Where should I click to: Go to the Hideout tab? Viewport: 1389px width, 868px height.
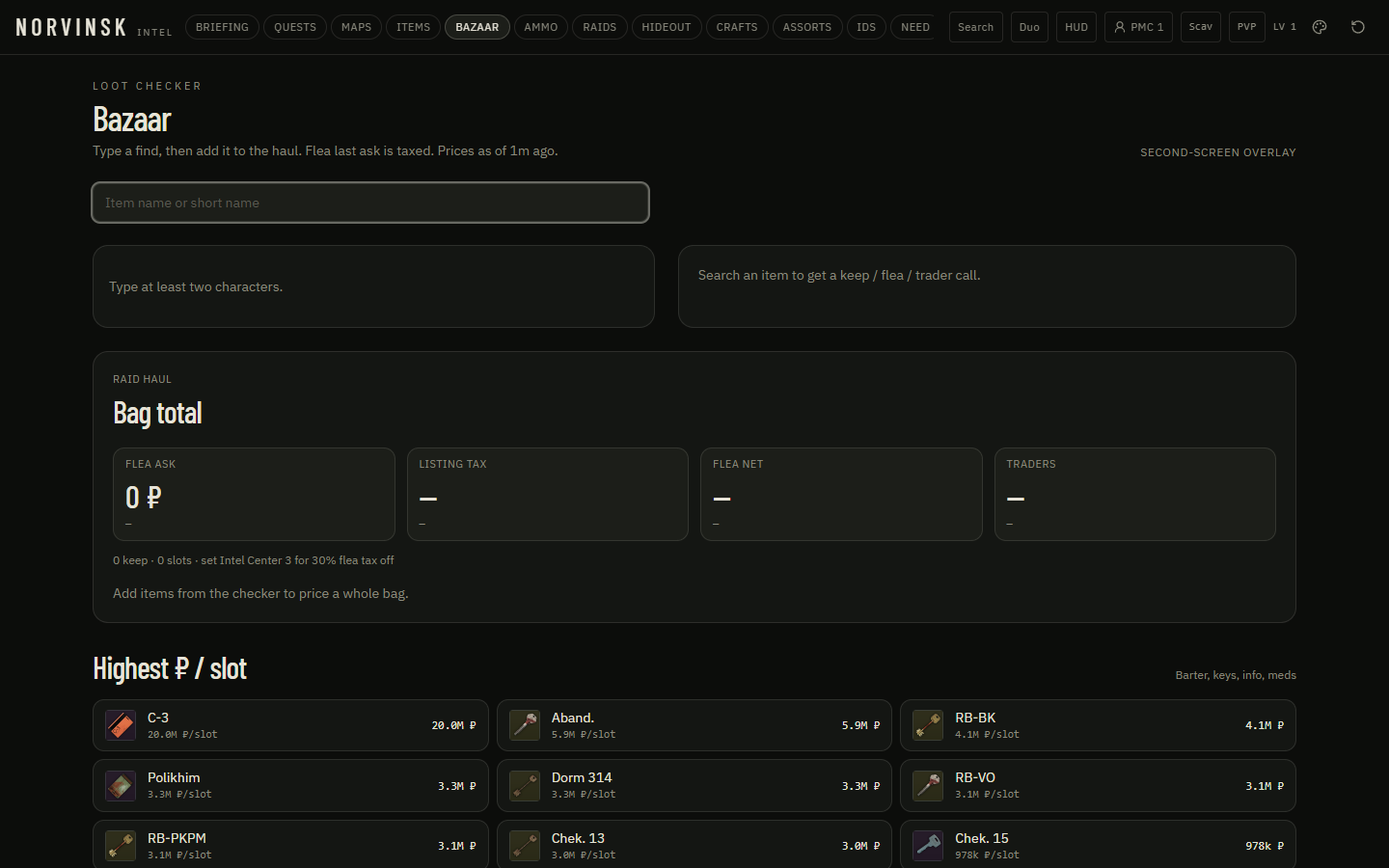pos(667,27)
